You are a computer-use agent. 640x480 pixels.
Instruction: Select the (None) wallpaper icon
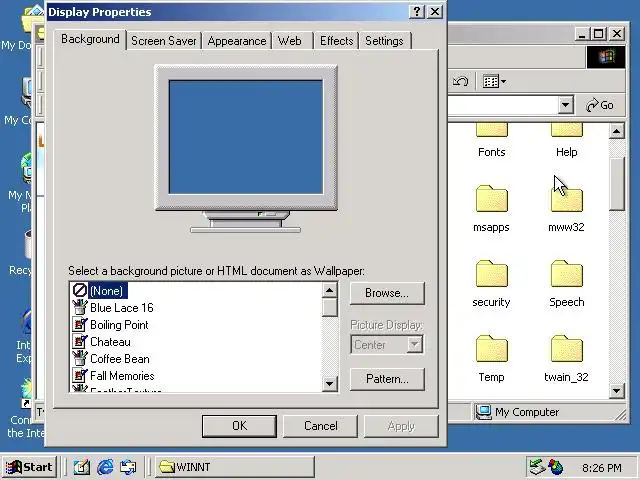80,291
